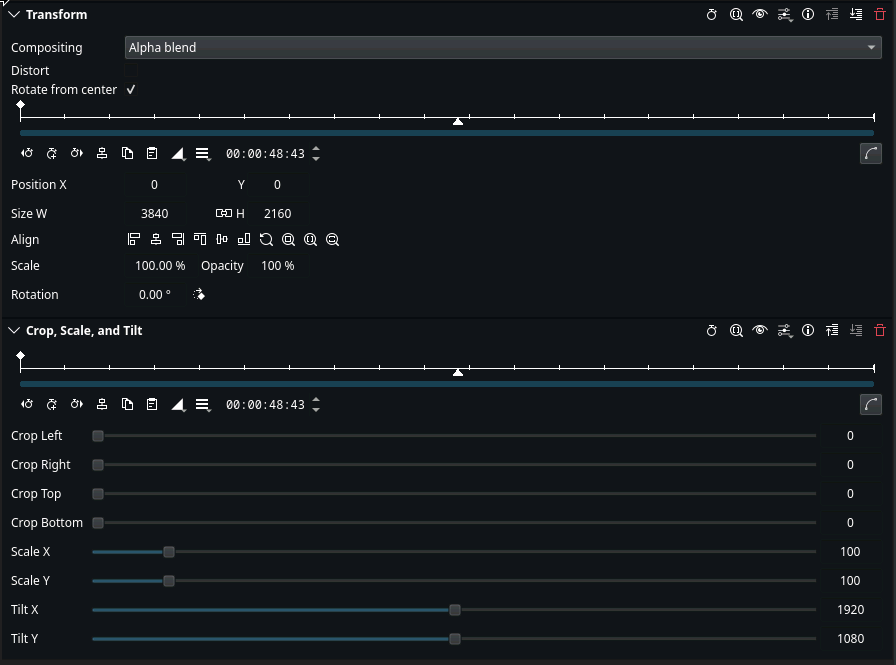Edit the Tilt X value 1920
Image resolution: width=896 pixels, height=665 pixels.
coord(850,610)
